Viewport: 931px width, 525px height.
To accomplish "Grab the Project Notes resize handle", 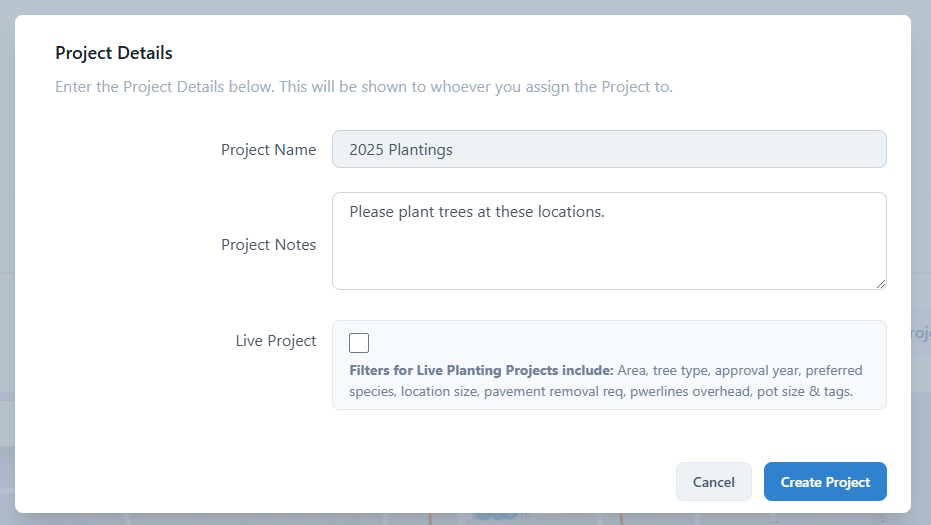I will (881, 284).
